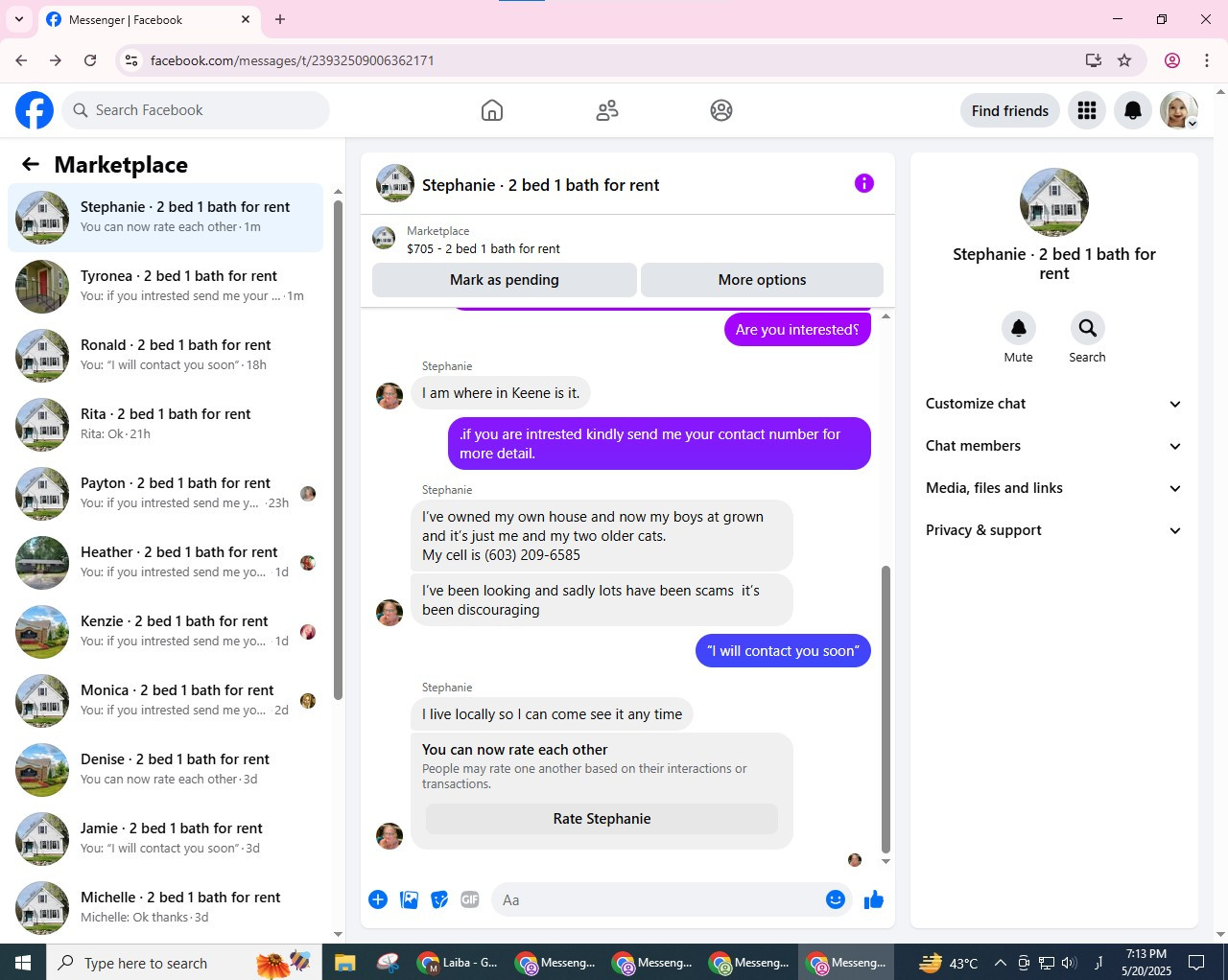The height and width of the screenshot is (980, 1228).
Task: Choose a GIF icon in composer
Action: tap(470, 899)
